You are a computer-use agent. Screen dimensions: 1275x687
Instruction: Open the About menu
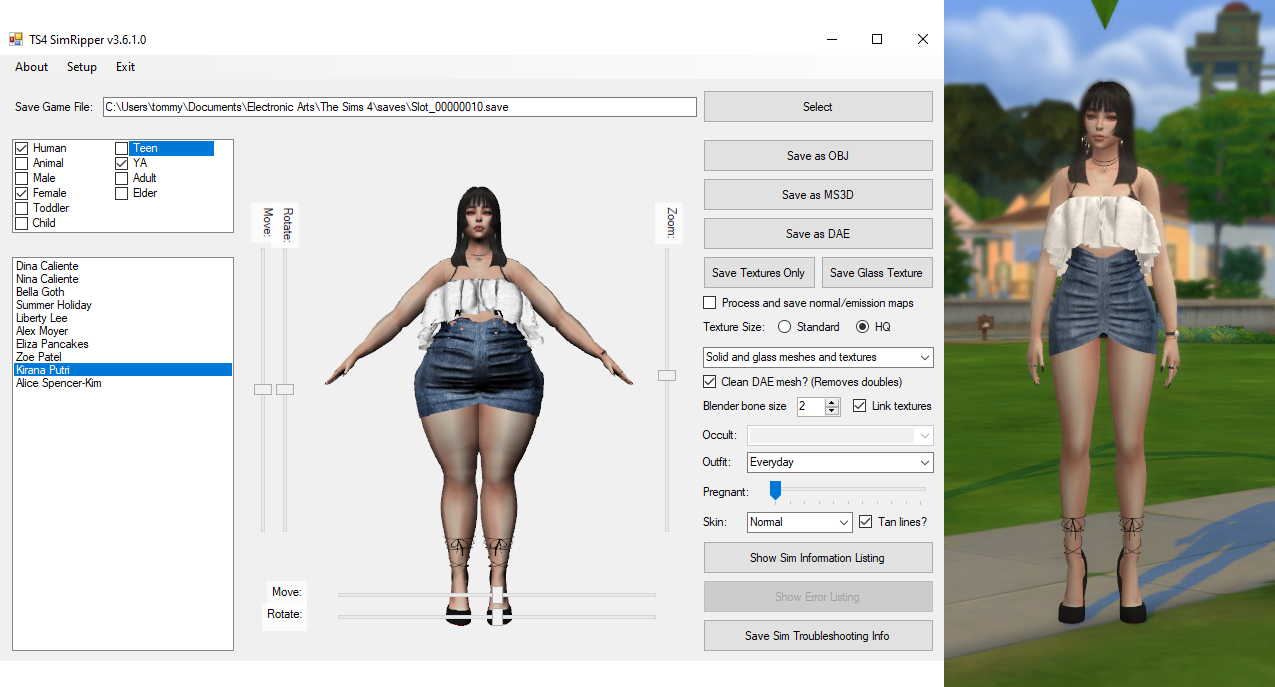pos(30,67)
